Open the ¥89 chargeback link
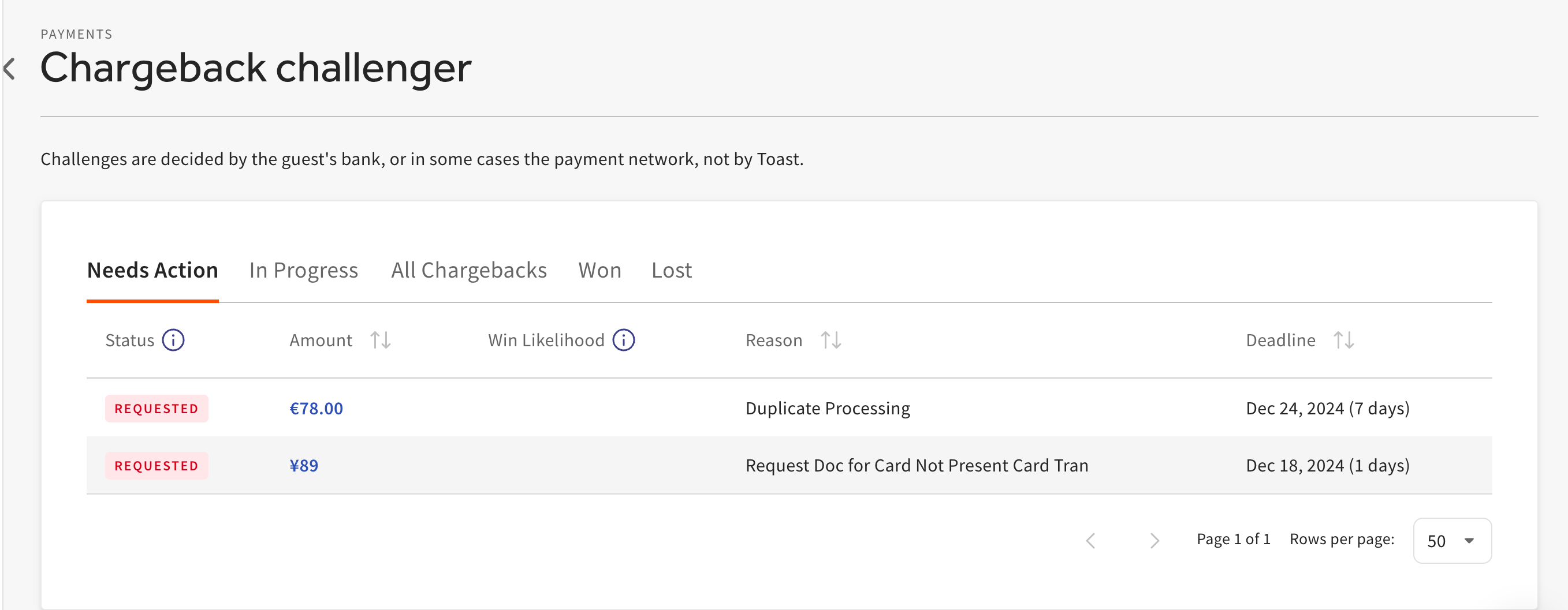Image resolution: width=1568 pixels, height=610 pixels. 304,465
